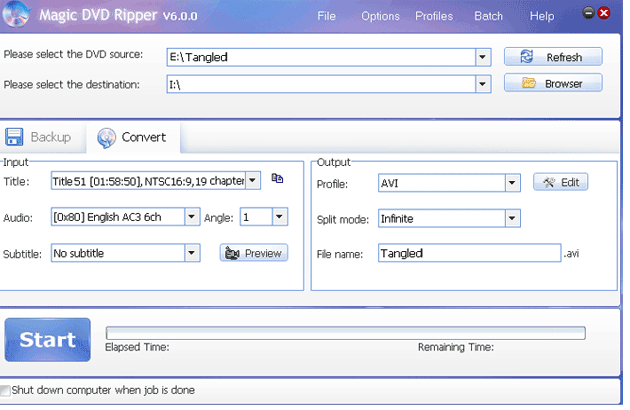Enable shut down computer when job done
This screenshot has height=410, width=630.
click(x=5, y=390)
